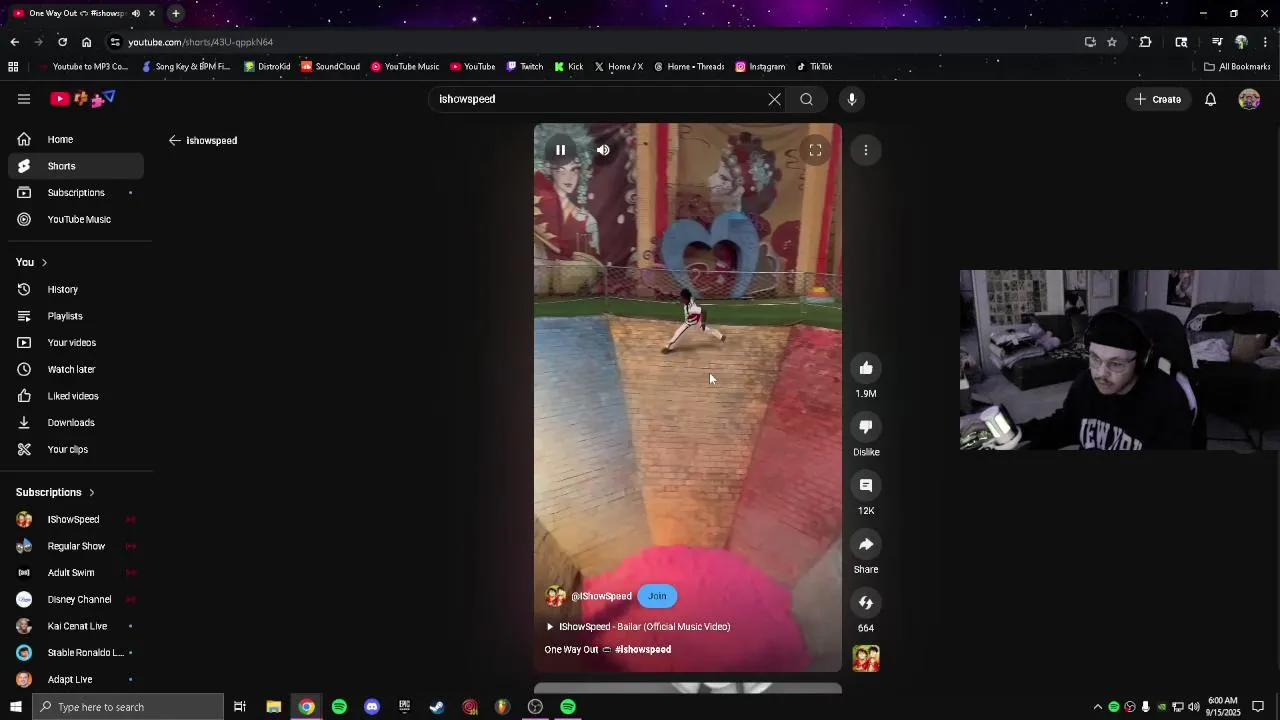Mute the Short's volume

[603, 150]
